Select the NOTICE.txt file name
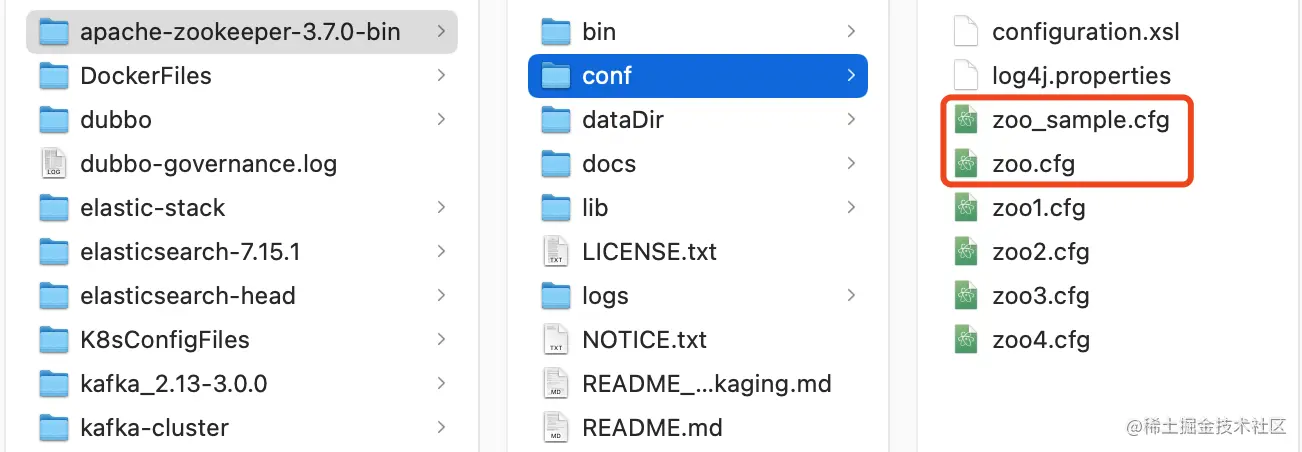Image resolution: width=1302 pixels, height=452 pixels. coord(644,340)
